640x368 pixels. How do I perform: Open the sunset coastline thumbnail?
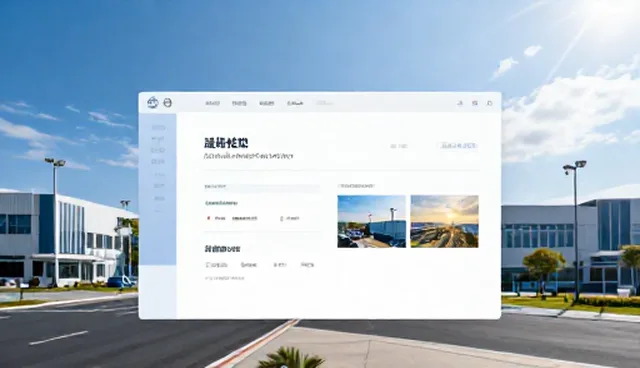[x=444, y=221]
